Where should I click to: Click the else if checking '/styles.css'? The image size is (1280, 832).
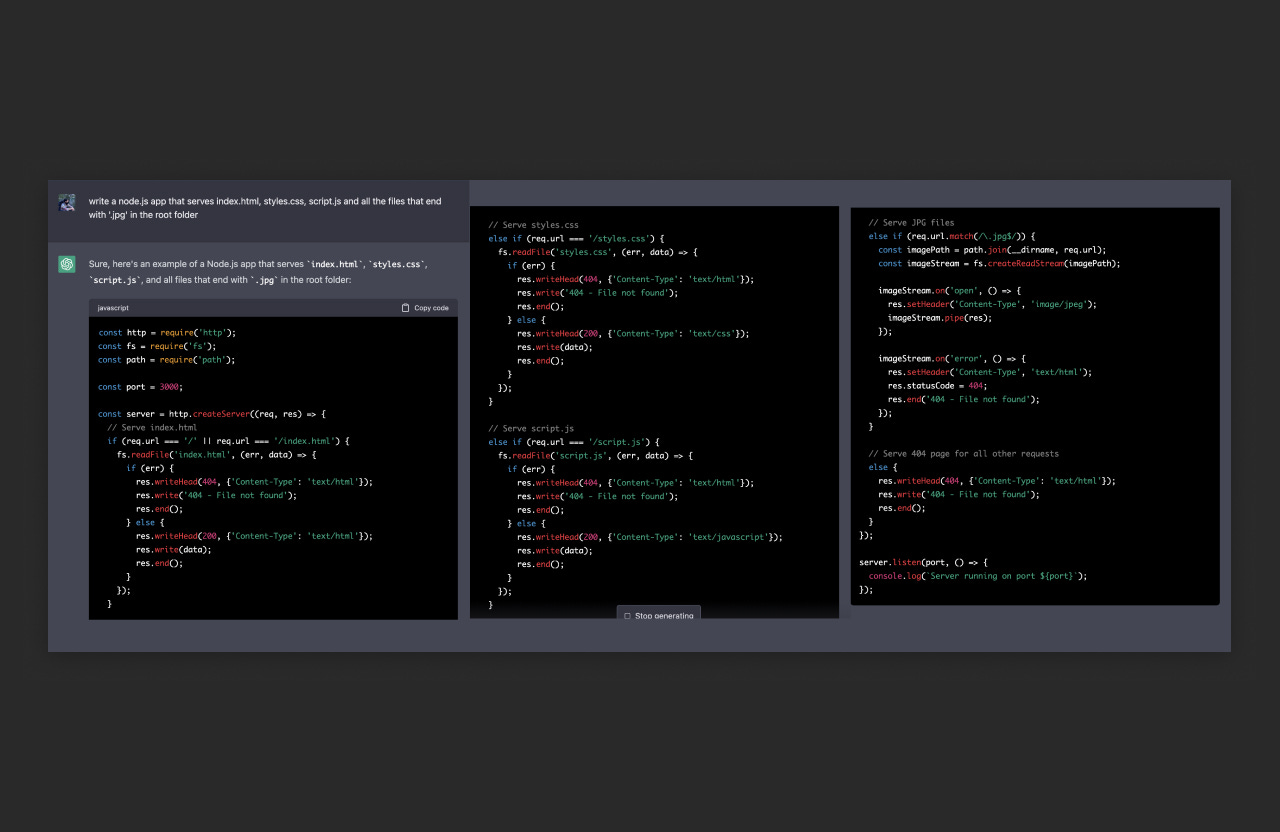point(577,239)
